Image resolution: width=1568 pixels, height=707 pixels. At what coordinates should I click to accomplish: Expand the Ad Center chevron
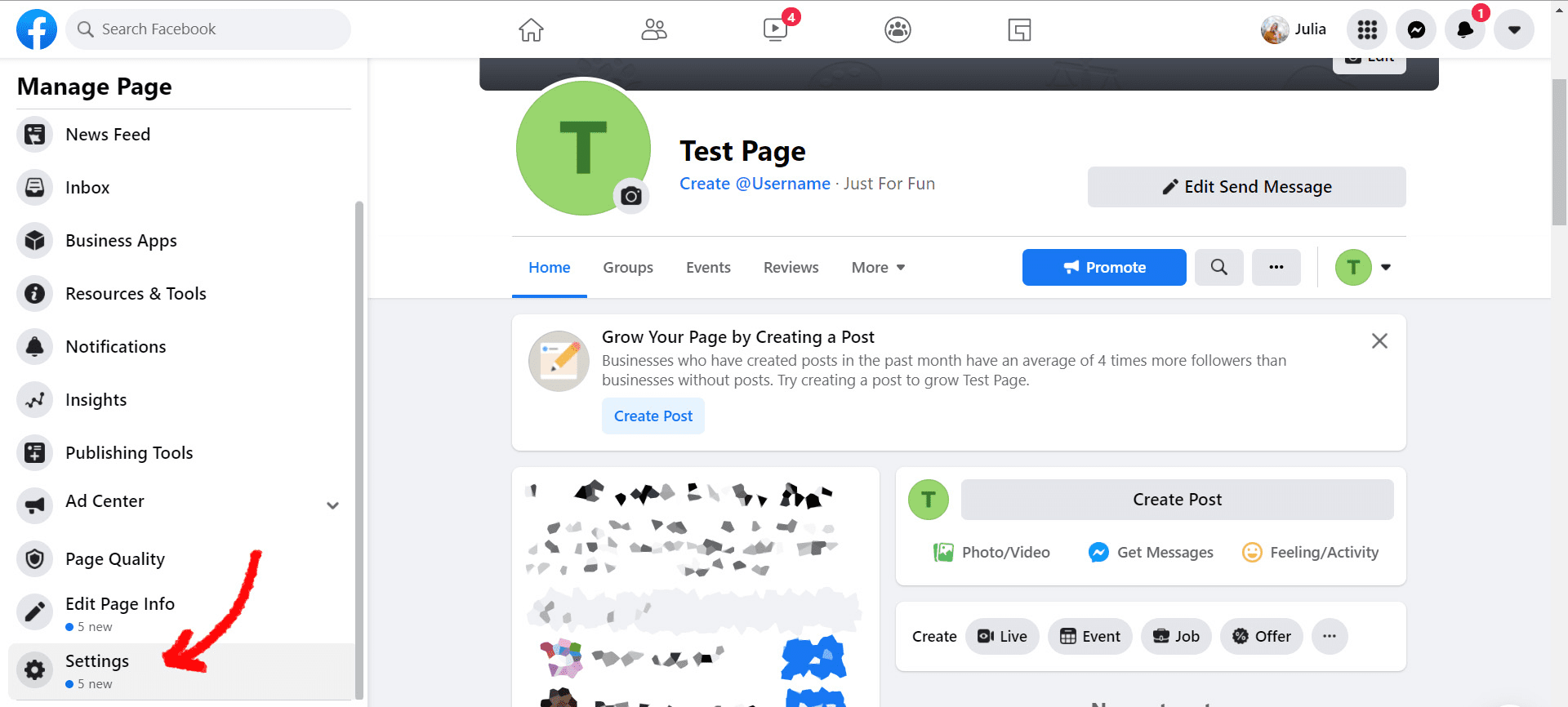332,505
